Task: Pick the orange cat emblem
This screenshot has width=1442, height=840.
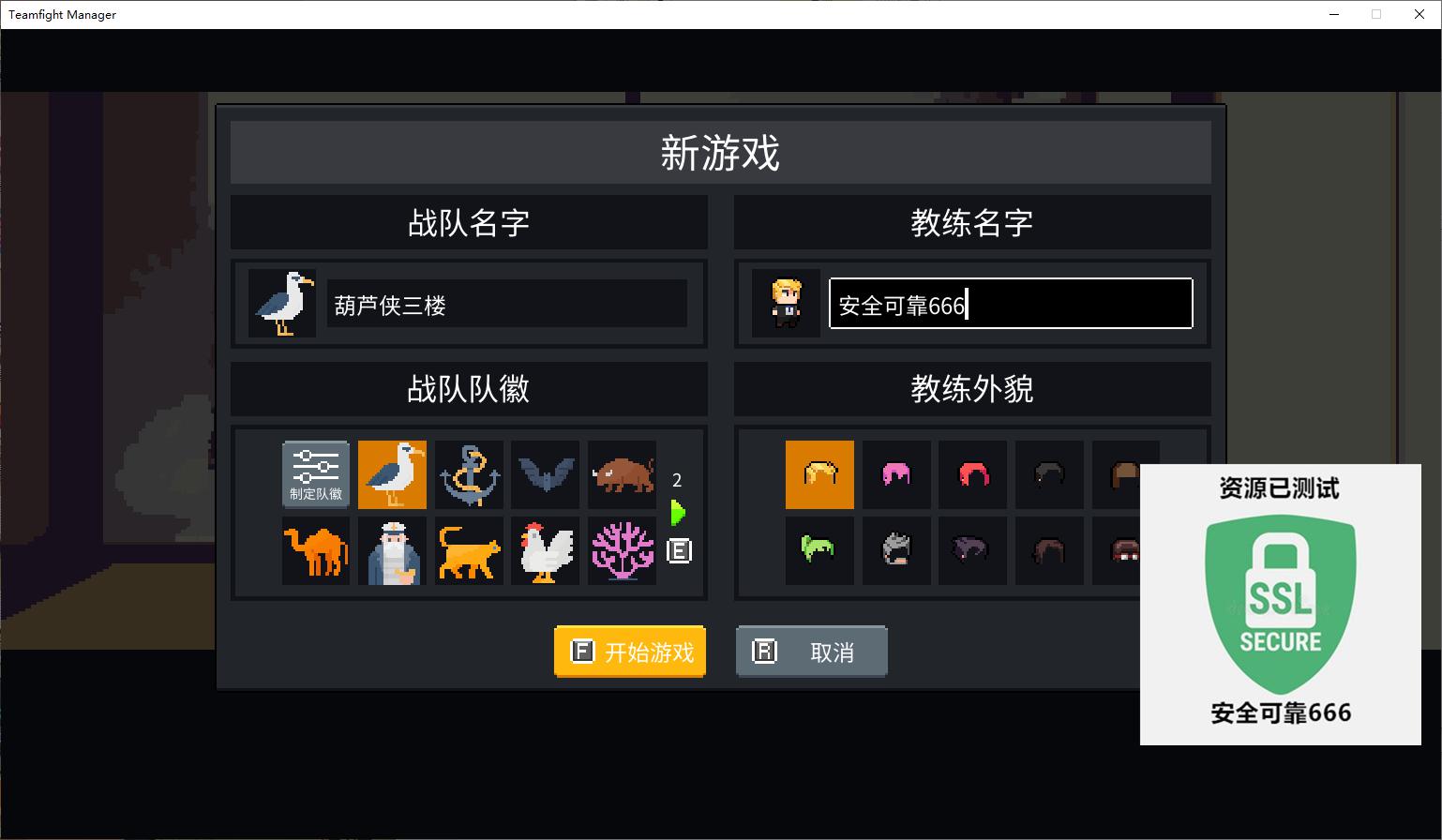Action: coord(469,551)
